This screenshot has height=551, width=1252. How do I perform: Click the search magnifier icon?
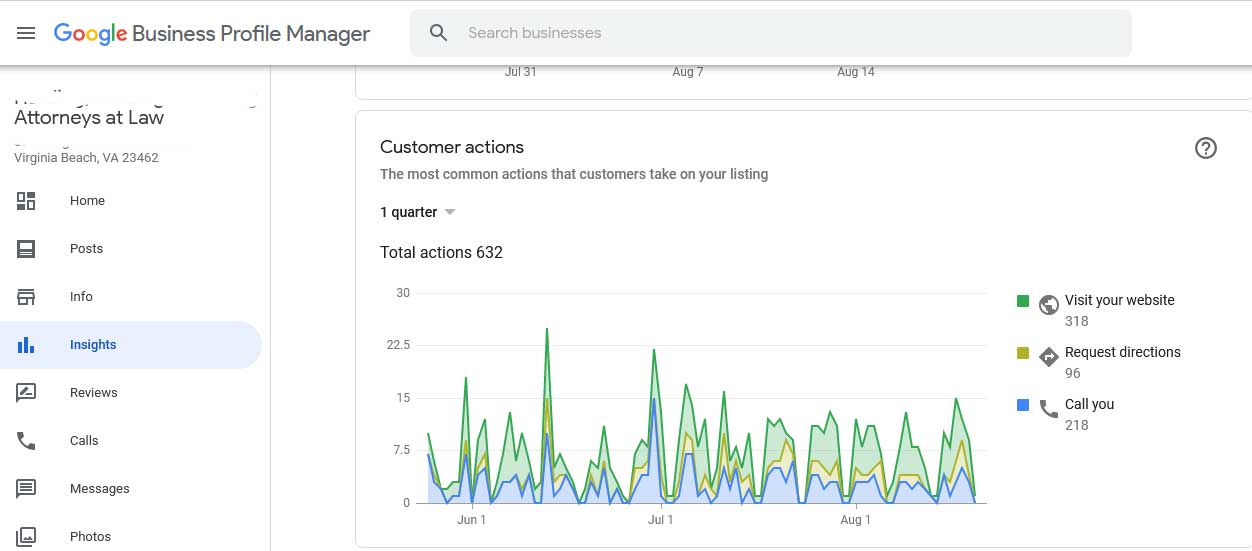coord(438,33)
